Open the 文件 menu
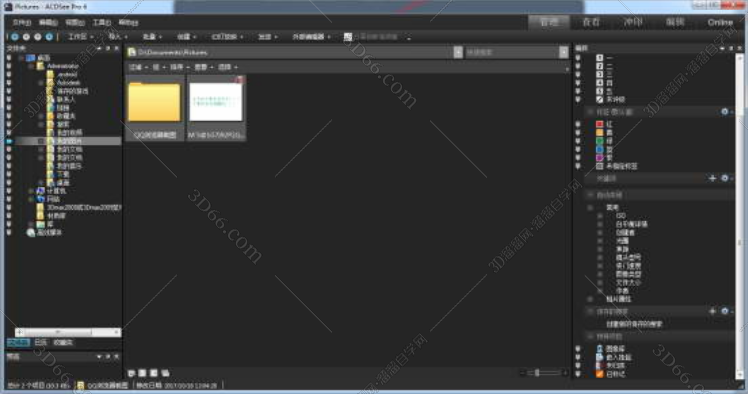Viewport: 748px width, 394px height. [x=21, y=22]
